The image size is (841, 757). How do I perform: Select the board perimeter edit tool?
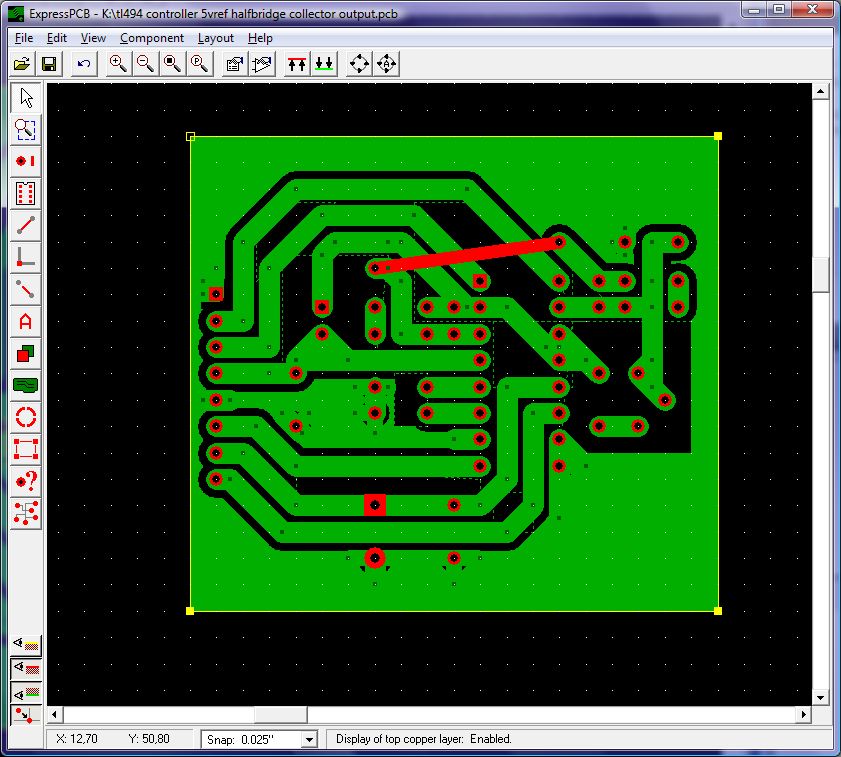tap(26, 449)
